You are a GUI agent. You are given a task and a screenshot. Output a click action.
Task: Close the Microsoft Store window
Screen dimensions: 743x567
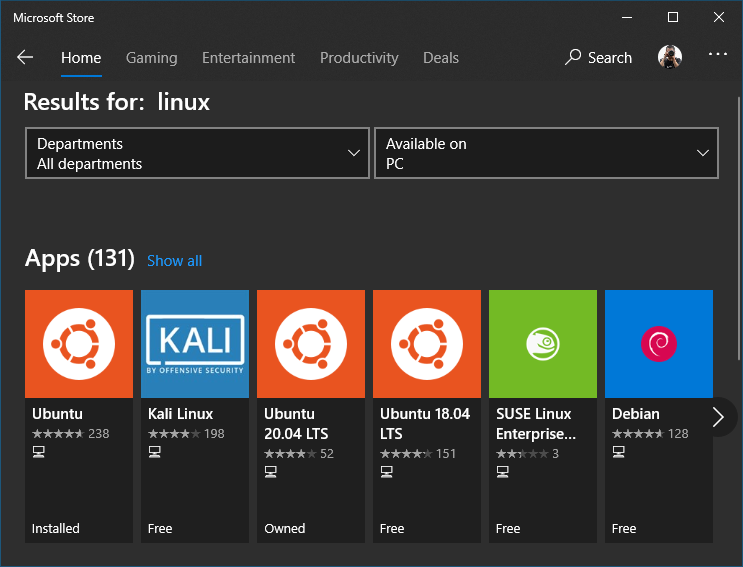[x=718, y=18]
